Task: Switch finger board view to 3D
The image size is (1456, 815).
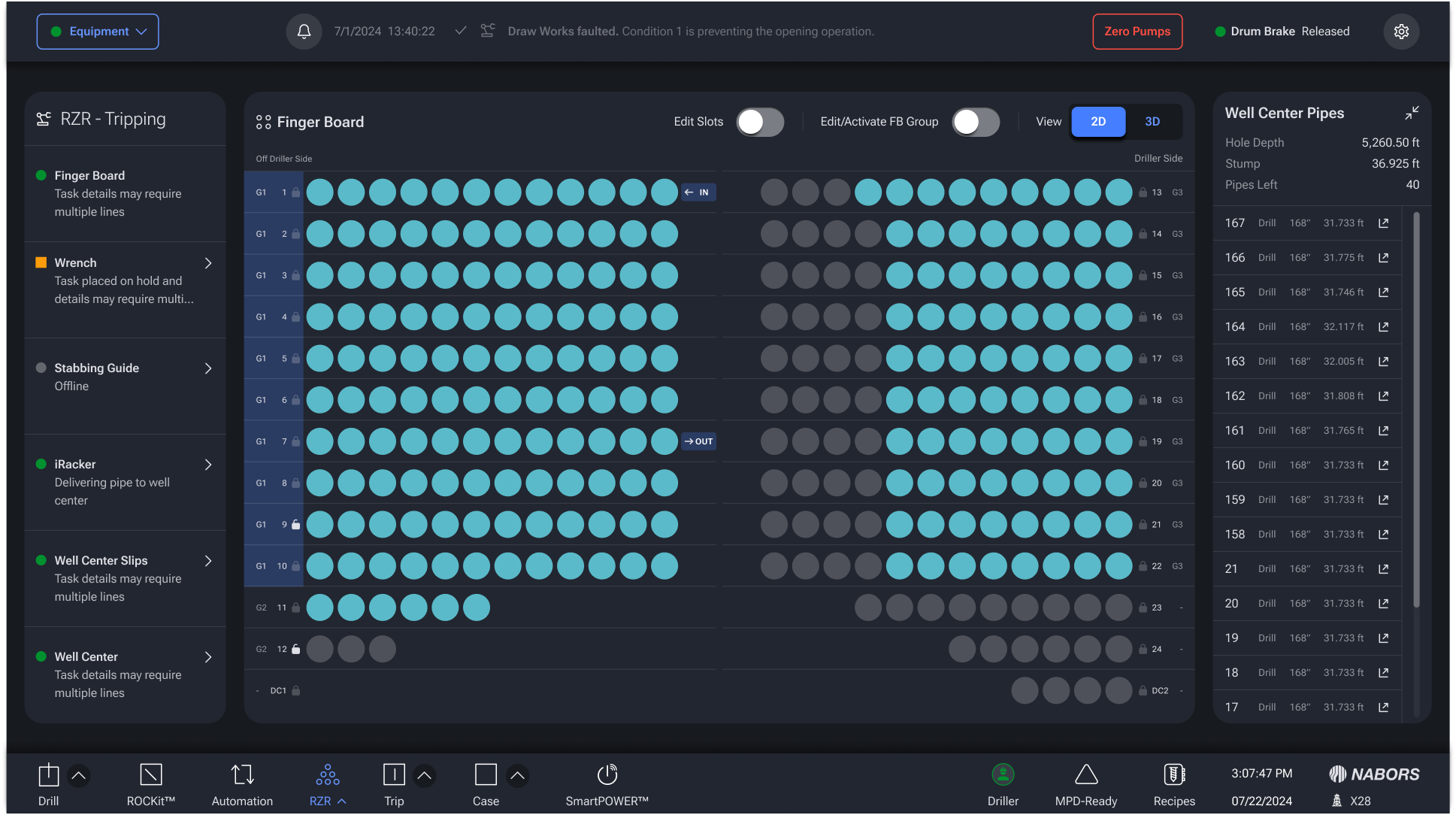Action: [1152, 122]
